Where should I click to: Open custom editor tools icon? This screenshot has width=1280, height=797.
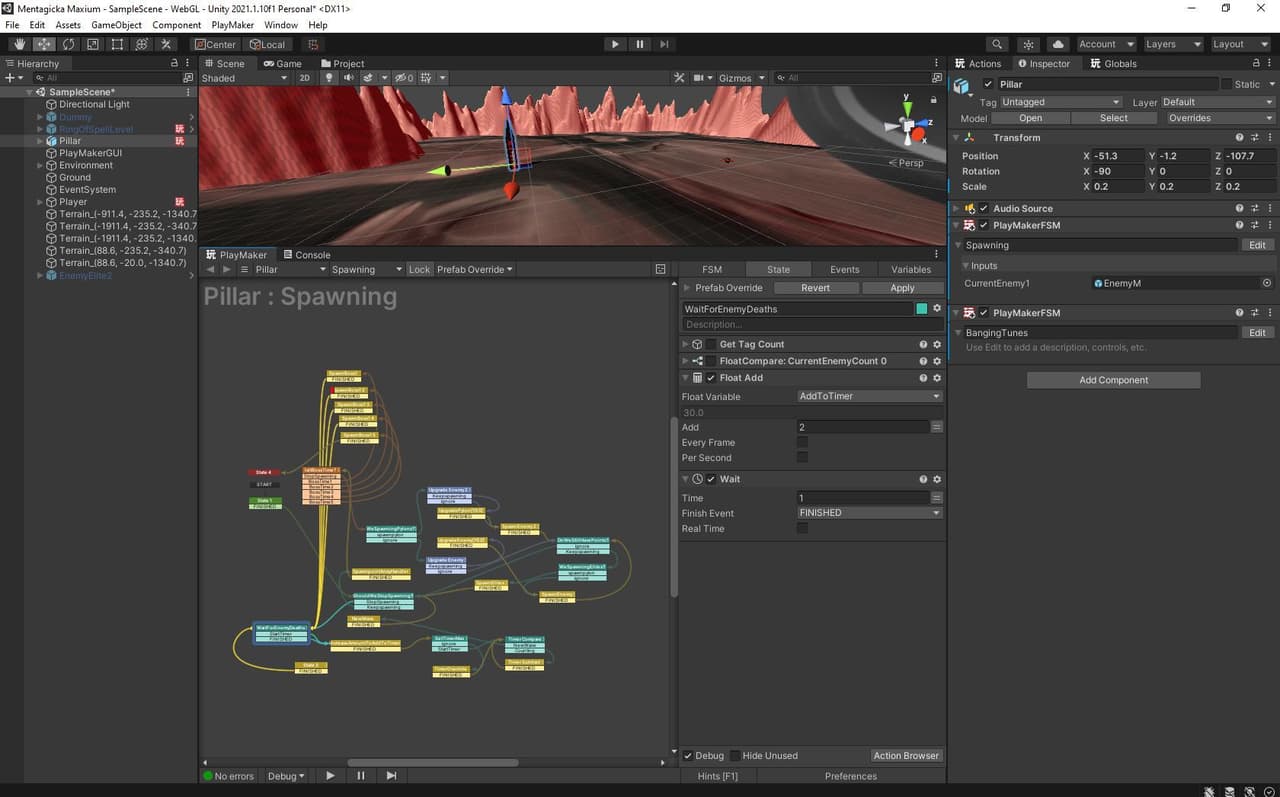(166, 44)
